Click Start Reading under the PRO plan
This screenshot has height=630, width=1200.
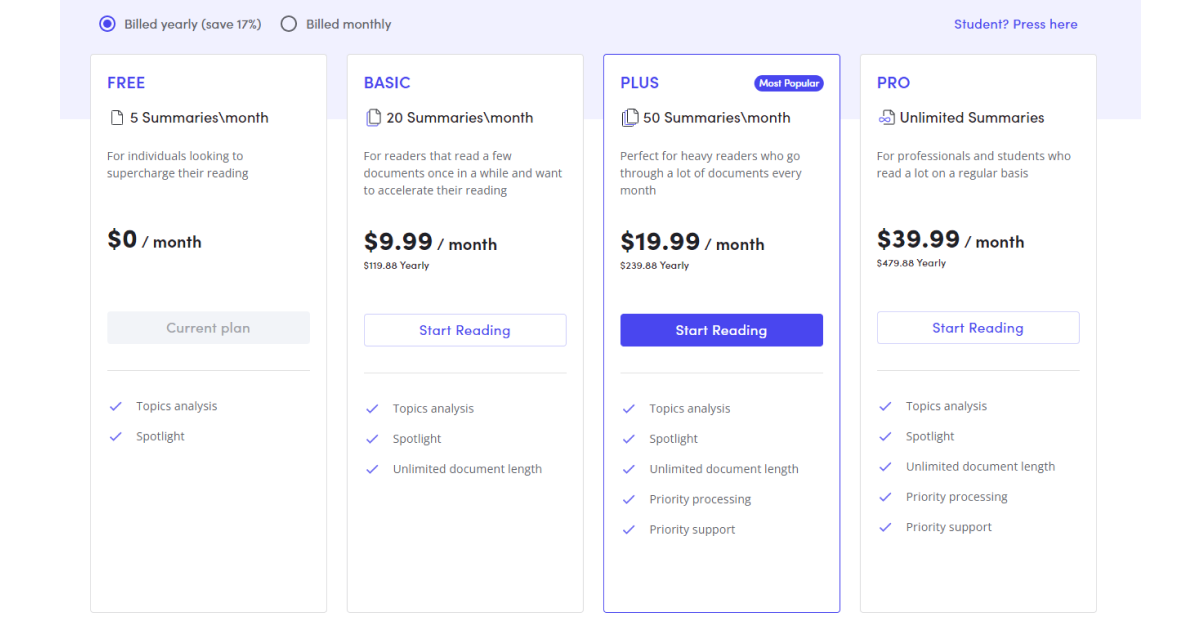click(x=978, y=328)
